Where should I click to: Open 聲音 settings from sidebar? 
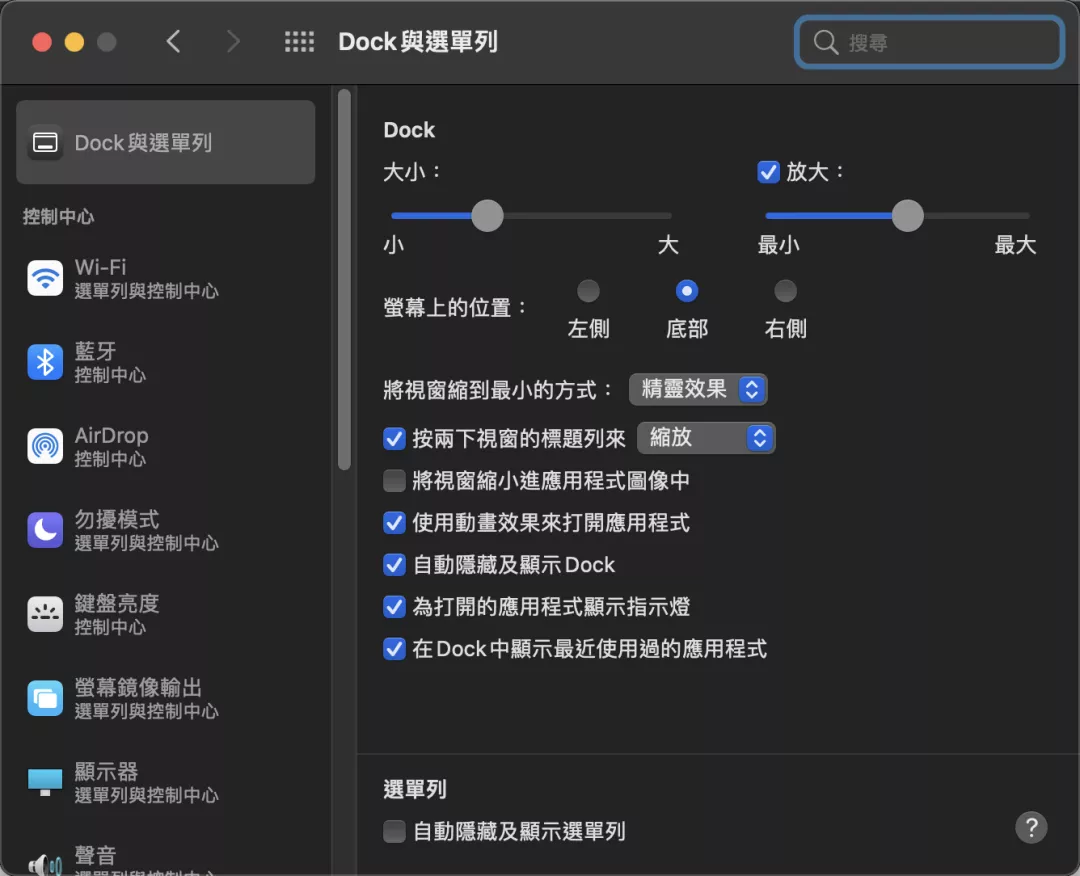pos(45,858)
